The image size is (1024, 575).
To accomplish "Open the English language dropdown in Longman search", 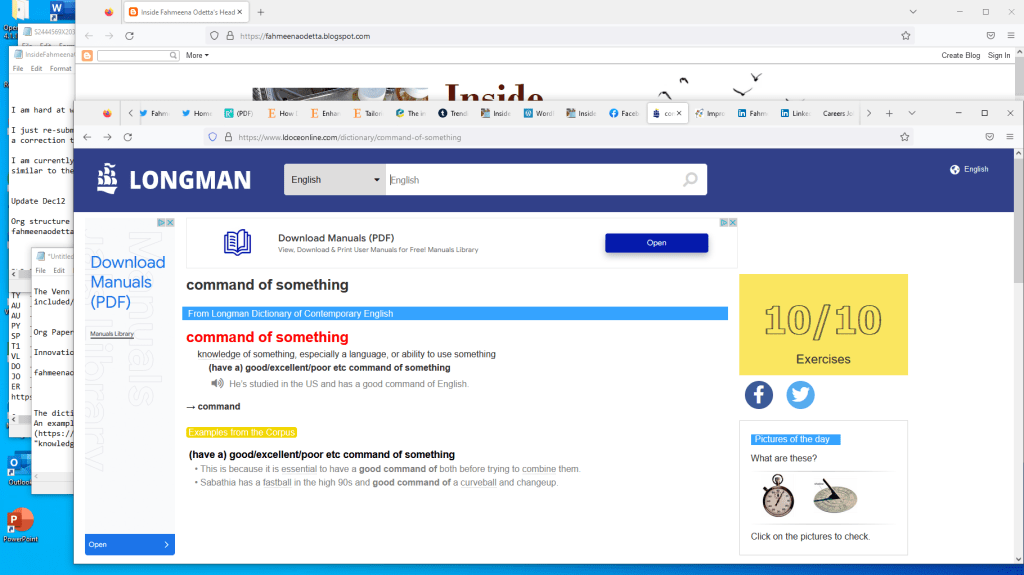I will (x=334, y=180).
